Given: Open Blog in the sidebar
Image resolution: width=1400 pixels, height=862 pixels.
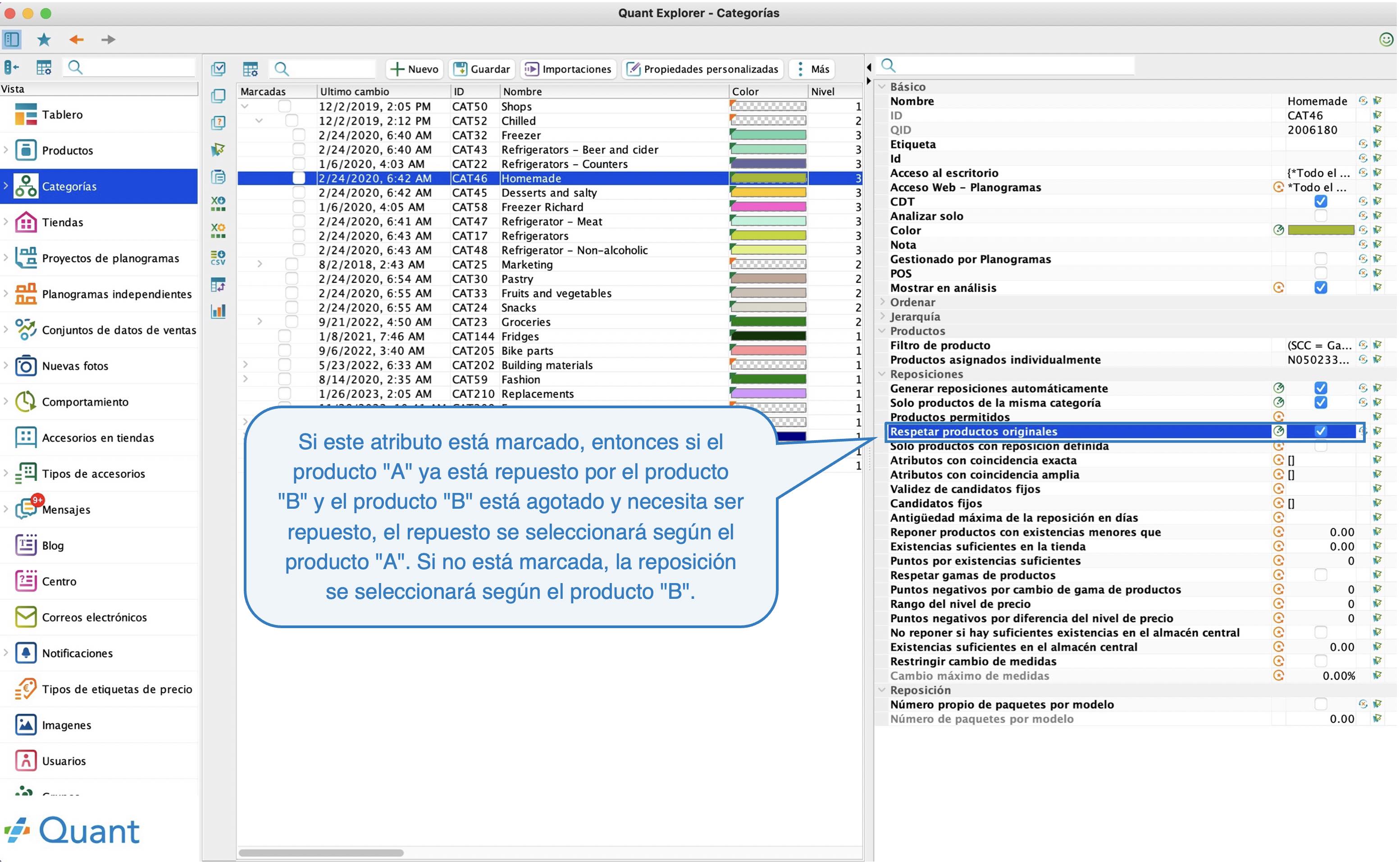Looking at the screenshot, I should point(99,546).
